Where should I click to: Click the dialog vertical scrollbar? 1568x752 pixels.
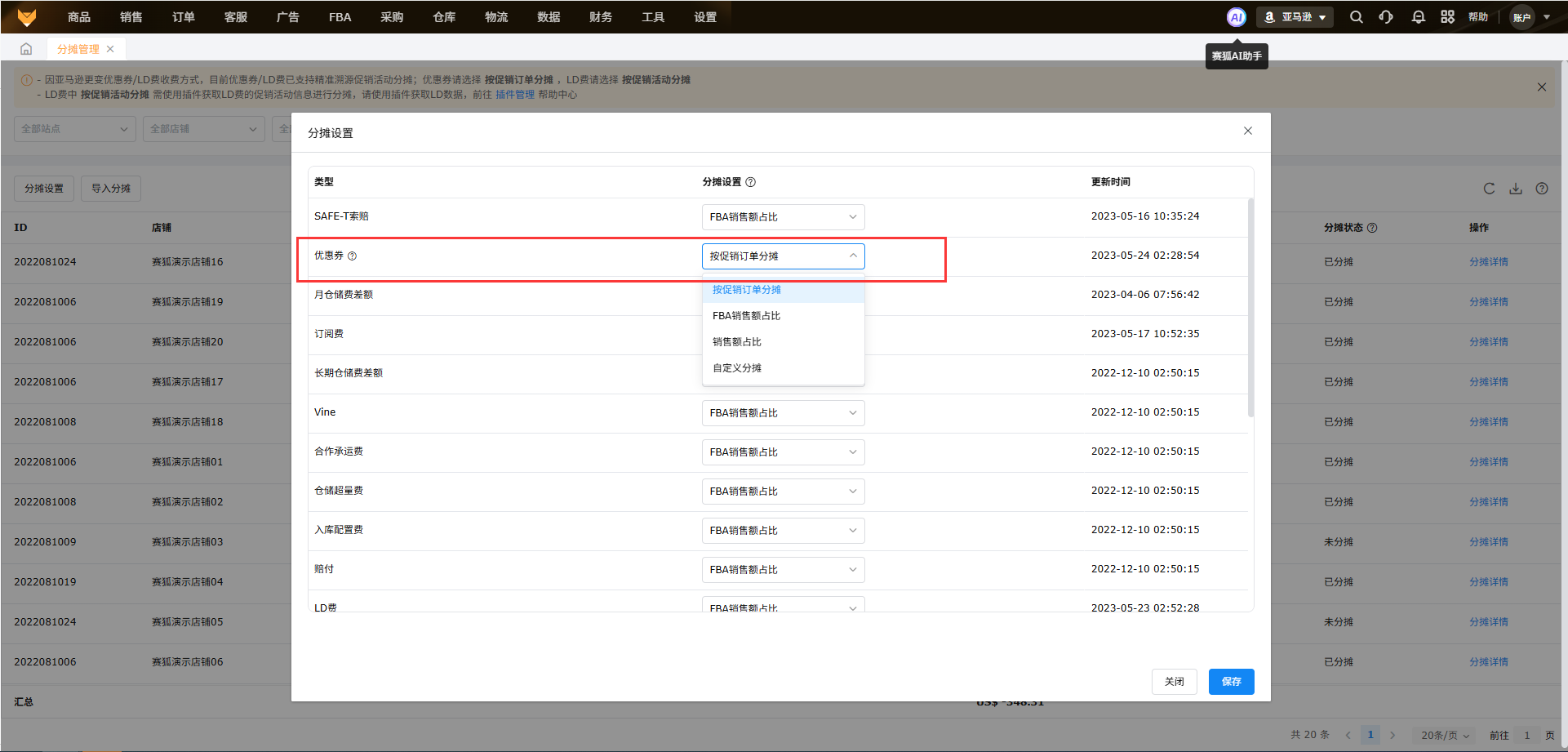[x=1250, y=307]
